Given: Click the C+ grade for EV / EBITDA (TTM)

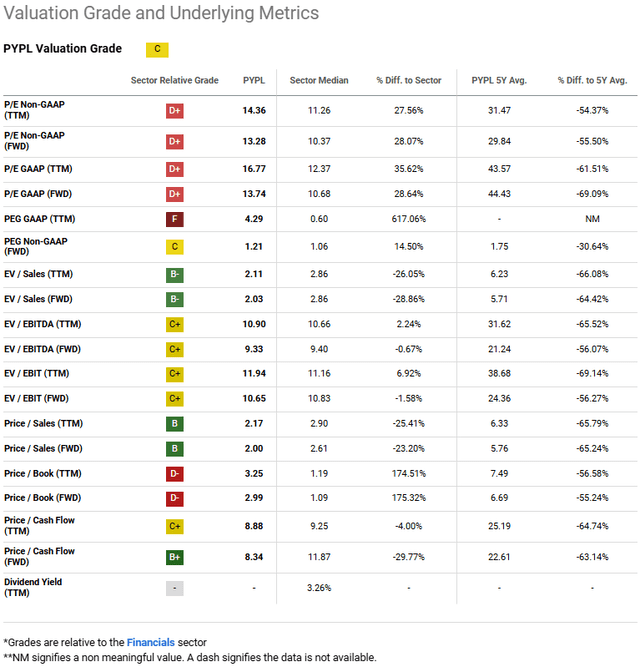Looking at the screenshot, I should point(175,324).
